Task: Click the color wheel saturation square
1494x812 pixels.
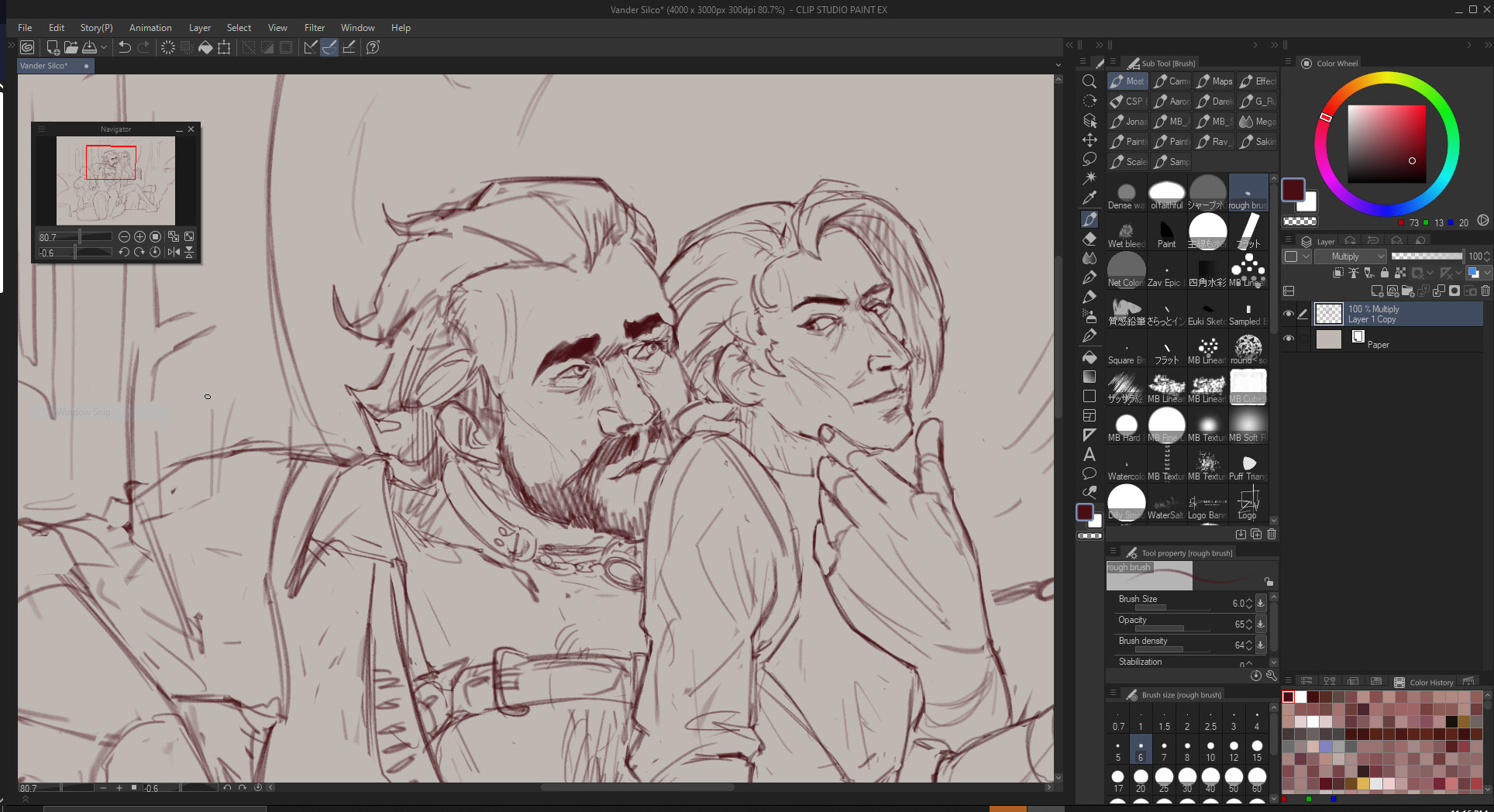Action: click(1387, 144)
